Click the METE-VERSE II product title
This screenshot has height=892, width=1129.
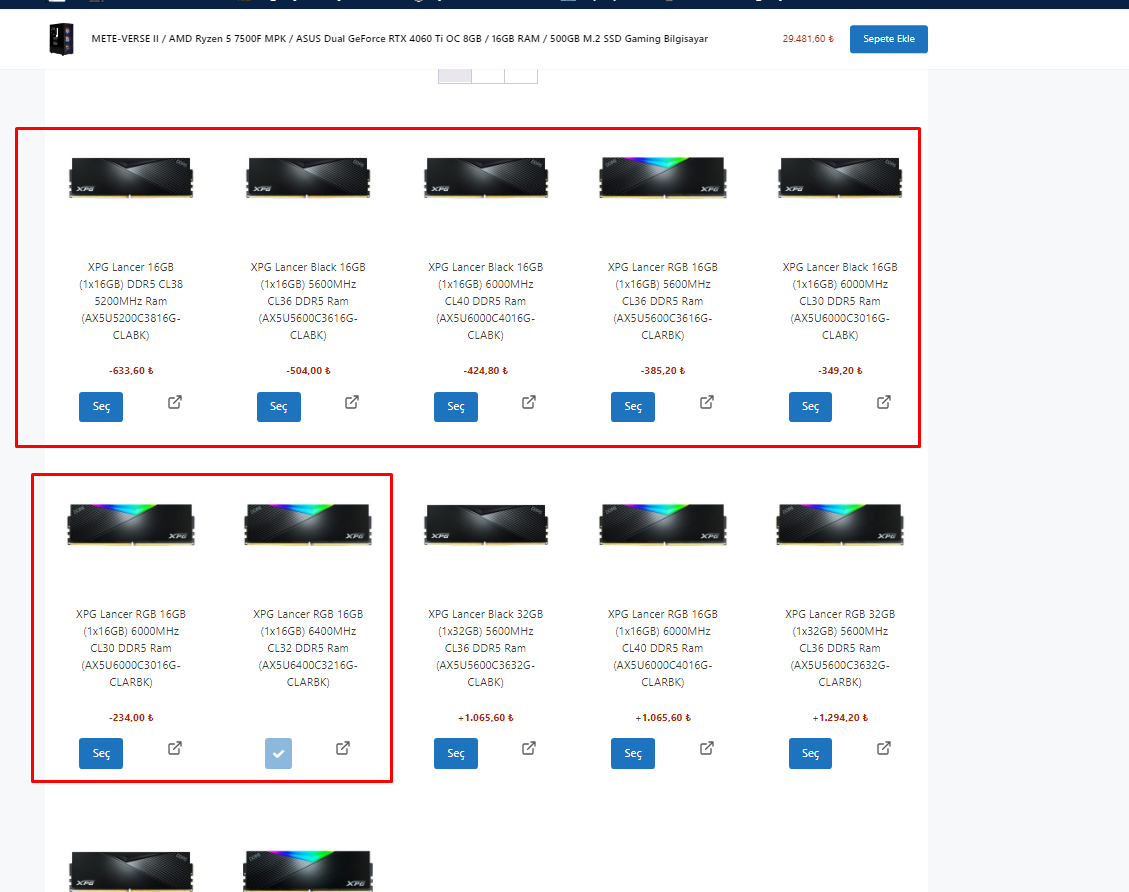pyautogui.click(x=400, y=39)
